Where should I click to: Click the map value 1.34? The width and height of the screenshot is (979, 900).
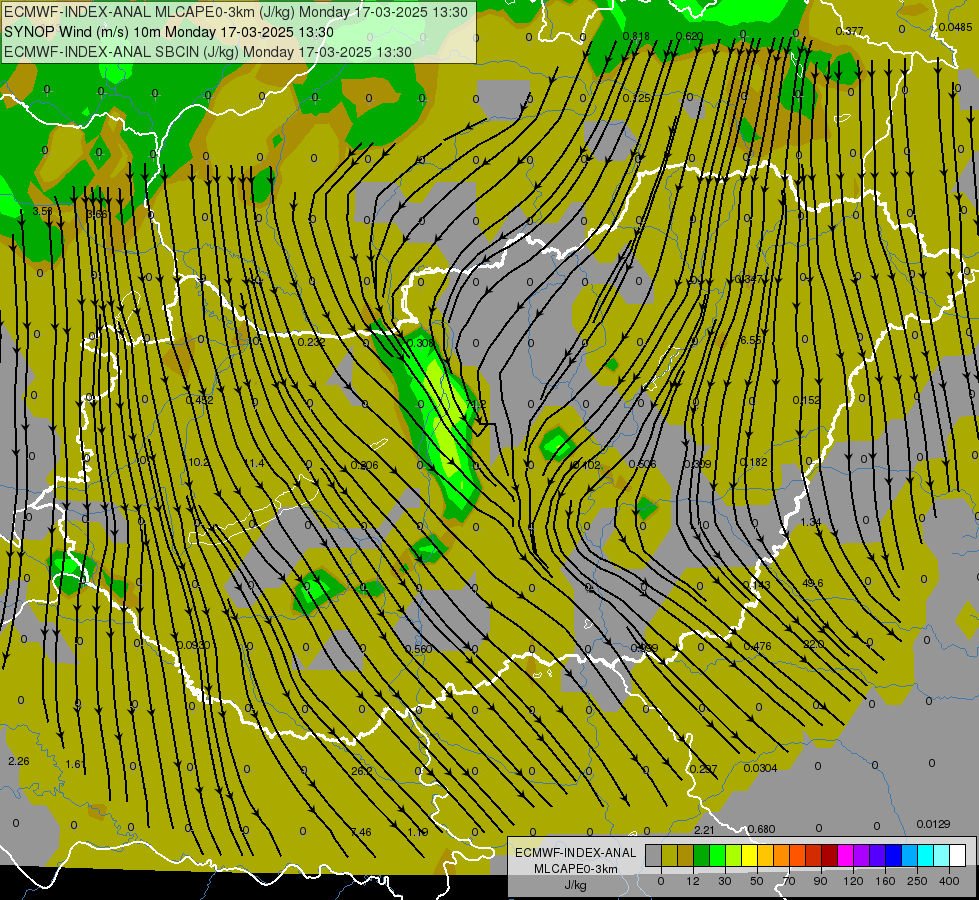[810, 522]
